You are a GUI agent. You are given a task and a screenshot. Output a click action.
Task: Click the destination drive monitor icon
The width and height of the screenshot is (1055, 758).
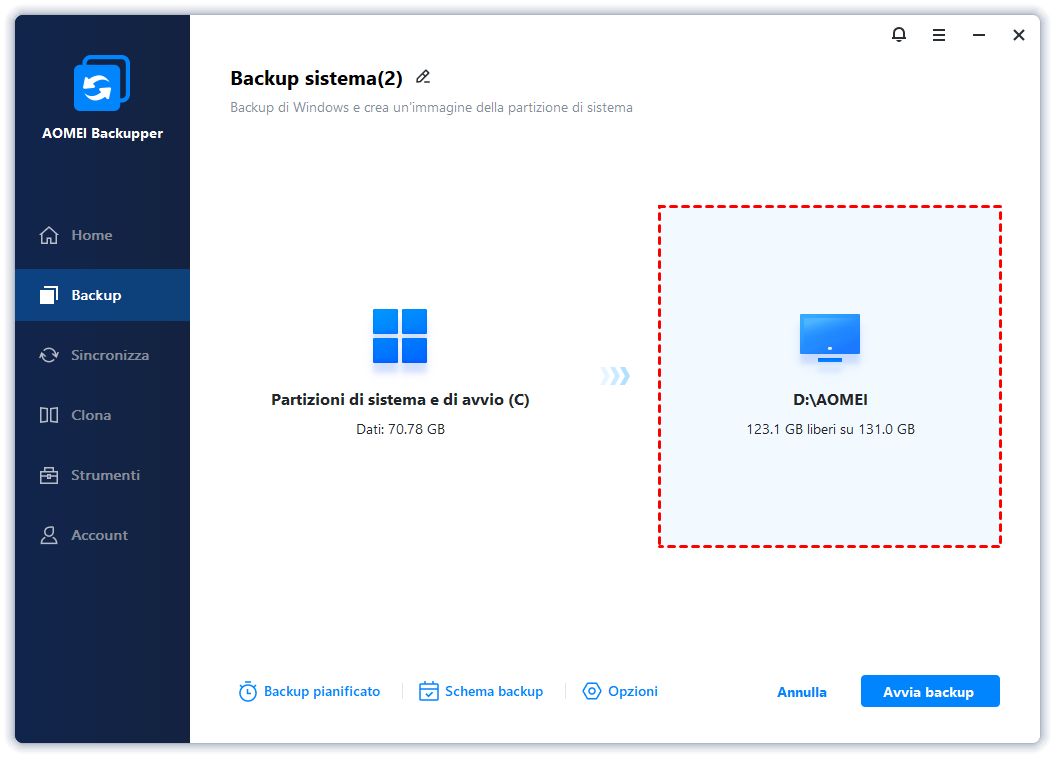[x=829, y=337]
